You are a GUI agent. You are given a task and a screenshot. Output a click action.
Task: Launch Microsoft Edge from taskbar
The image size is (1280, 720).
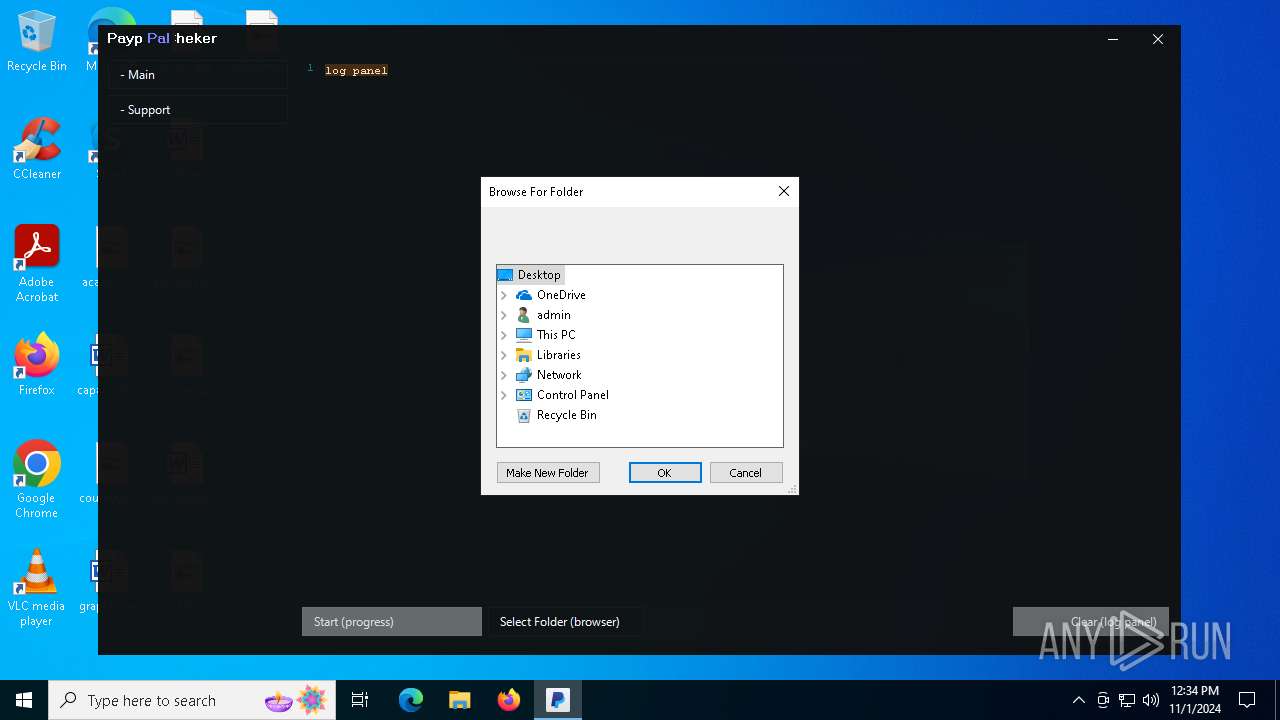point(411,700)
